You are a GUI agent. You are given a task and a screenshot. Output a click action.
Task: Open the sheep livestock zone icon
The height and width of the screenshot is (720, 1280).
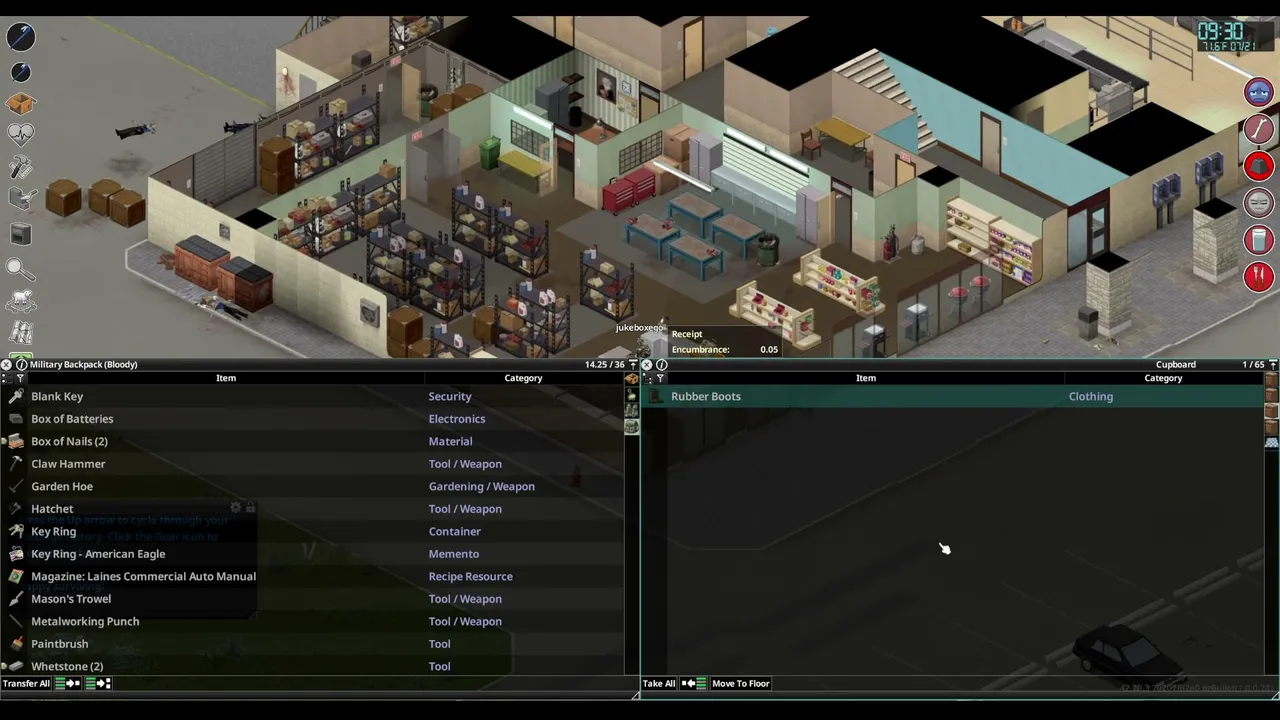click(x=21, y=300)
